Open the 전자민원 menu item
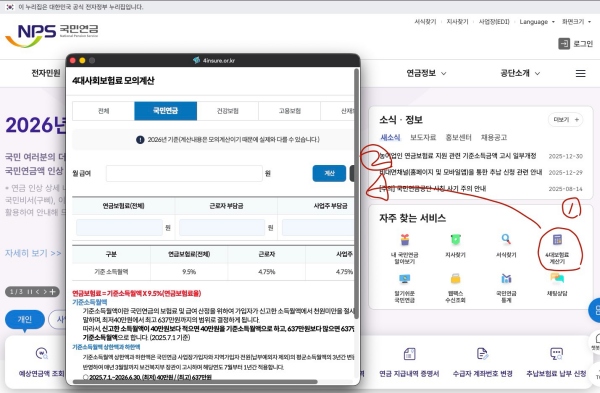The image size is (600, 393). tap(46, 73)
